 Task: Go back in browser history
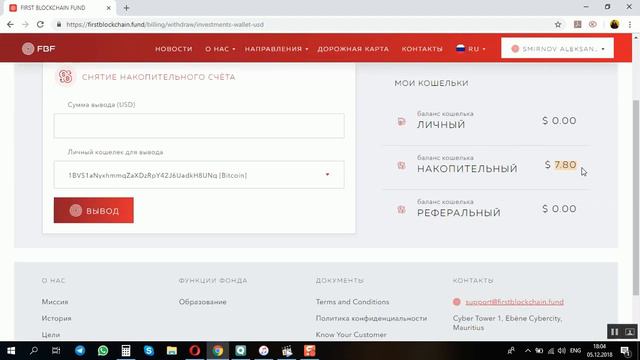(x=10, y=24)
